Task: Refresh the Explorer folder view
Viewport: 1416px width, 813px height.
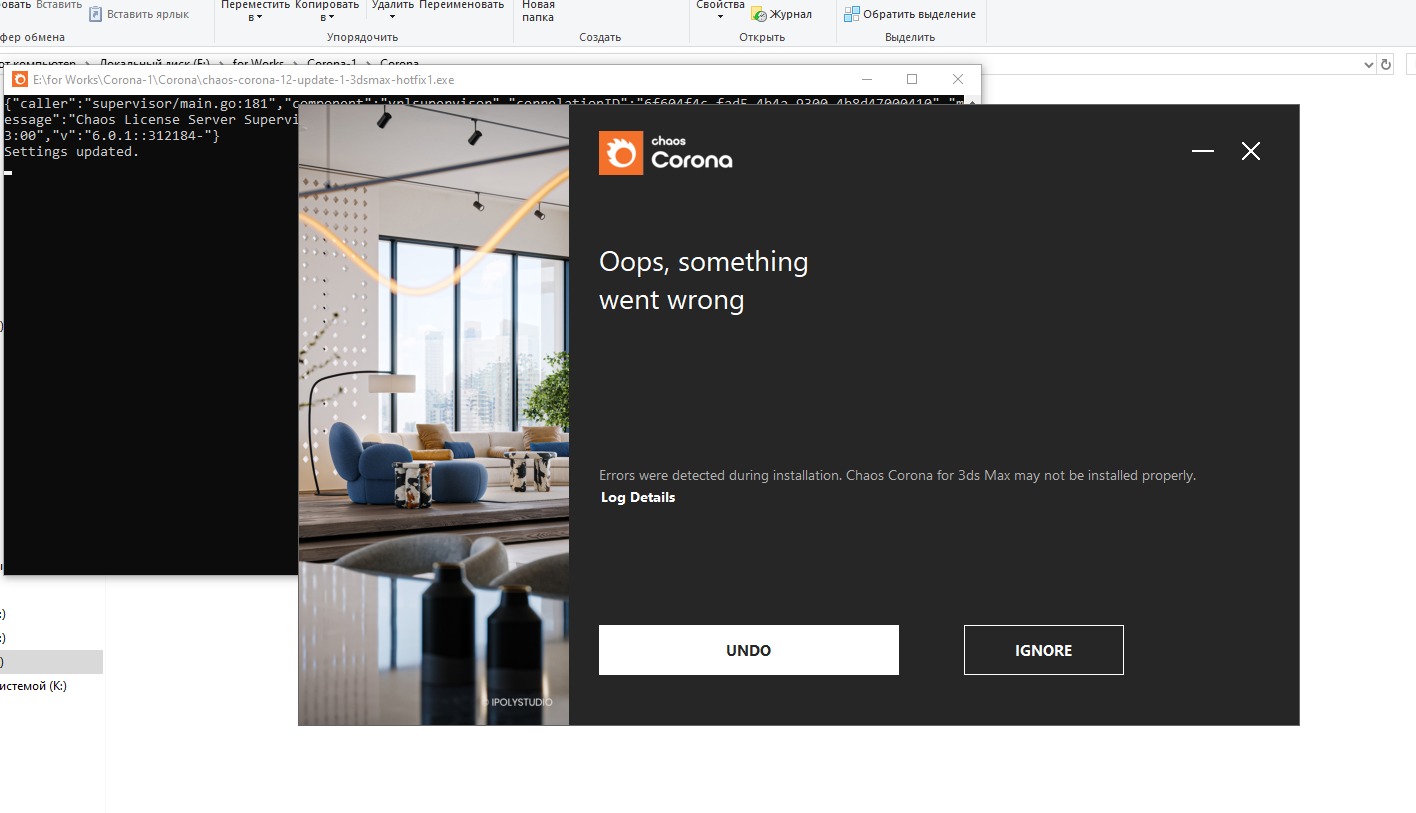Action: pos(1386,64)
